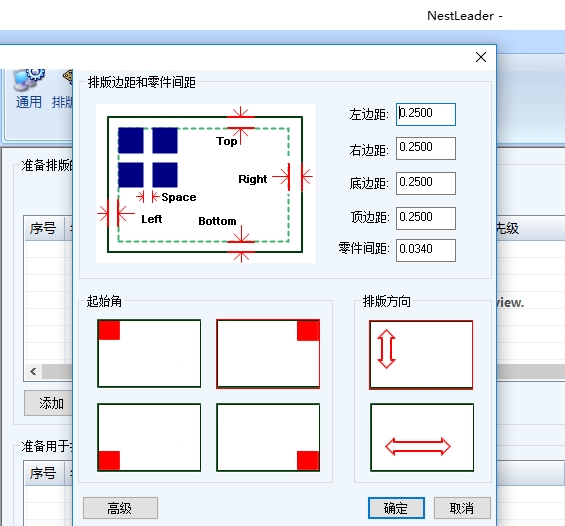
Task: Select the bottom-left starting corner option
Action: 149,437
